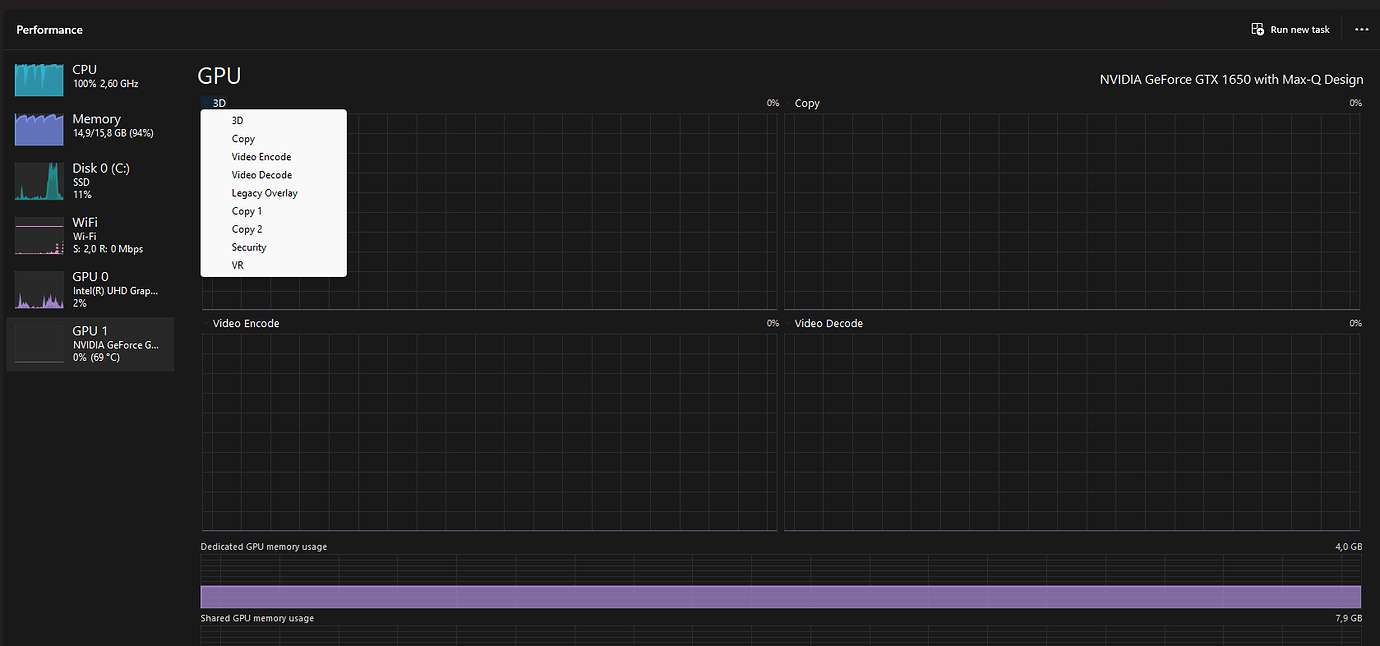Select Disk 0 (C:) graph thumbnail
Viewport: 1380px width, 646px height.
(39, 182)
